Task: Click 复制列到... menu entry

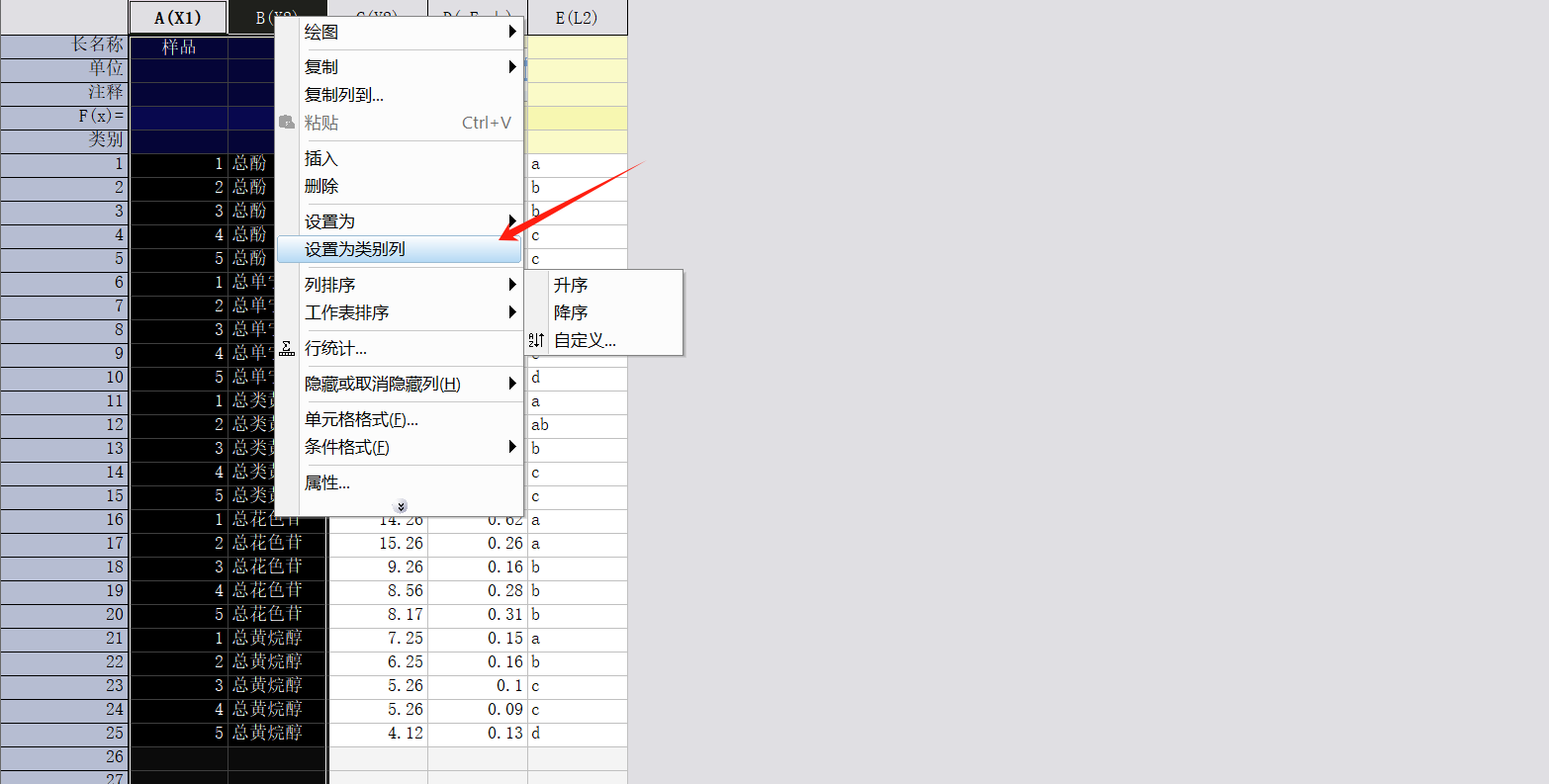Action: coord(344,95)
